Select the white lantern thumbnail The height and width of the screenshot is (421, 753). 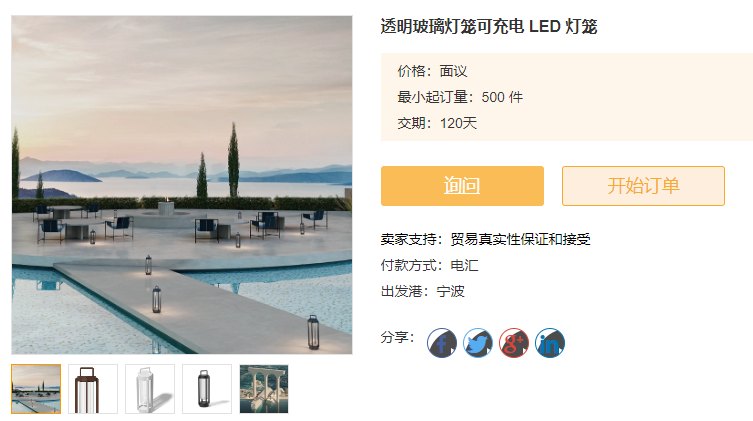coord(150,389)
